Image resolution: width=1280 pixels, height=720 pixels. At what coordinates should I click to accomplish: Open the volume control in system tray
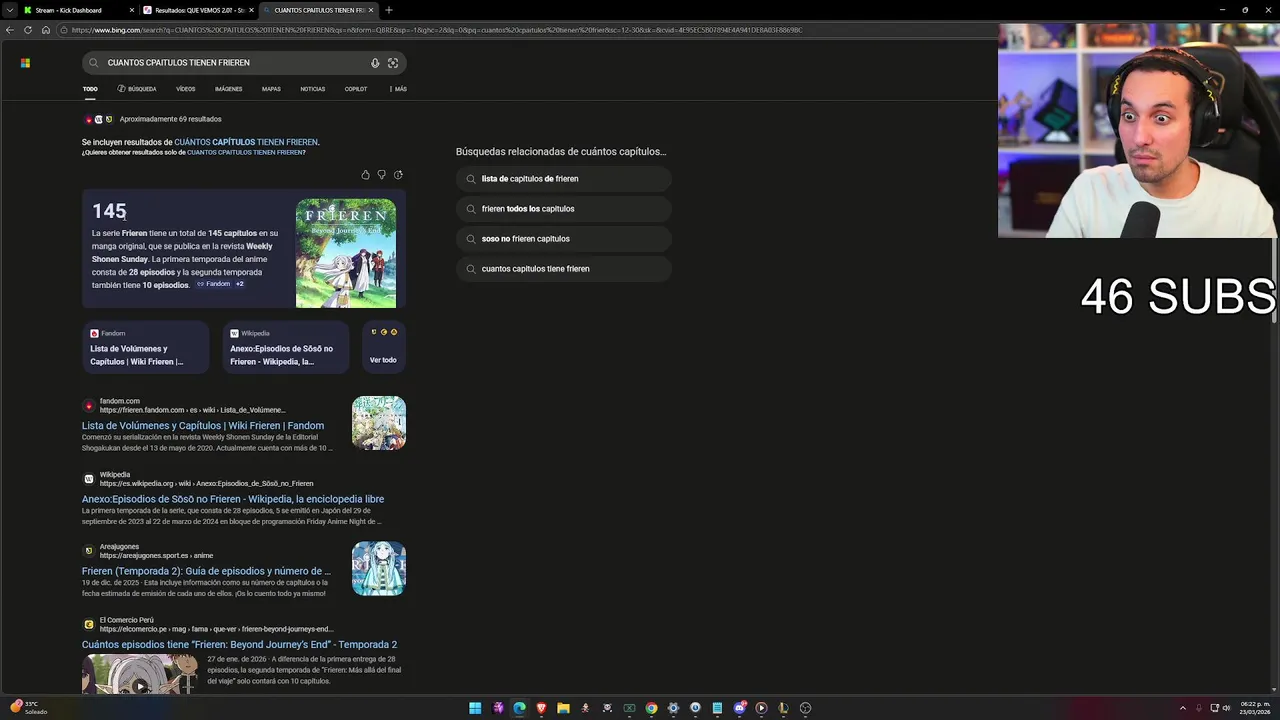(1227, 708)
